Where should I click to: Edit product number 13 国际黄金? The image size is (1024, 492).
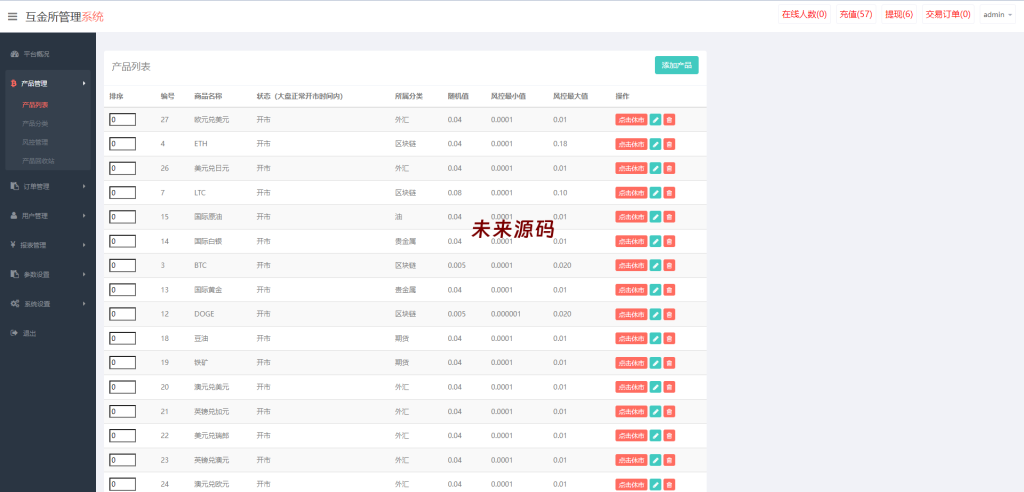point(656,289)
